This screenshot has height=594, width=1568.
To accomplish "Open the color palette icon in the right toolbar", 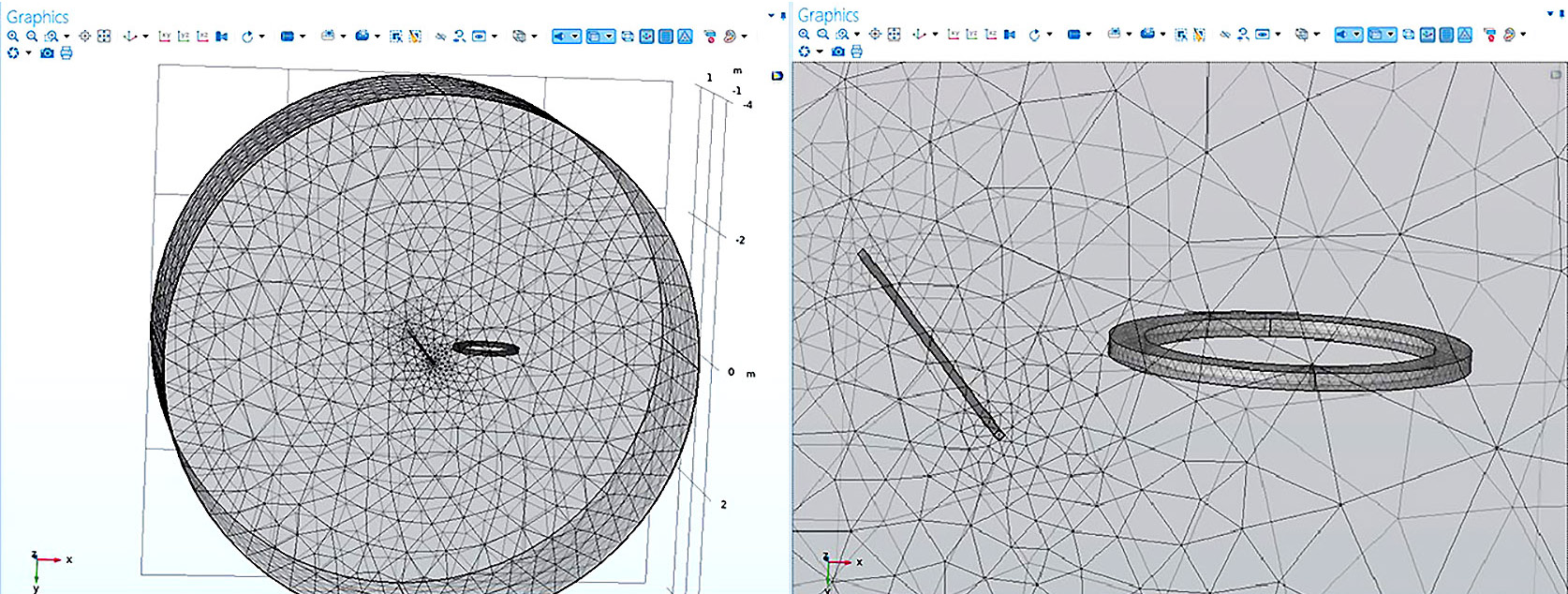I will 1509,35.
